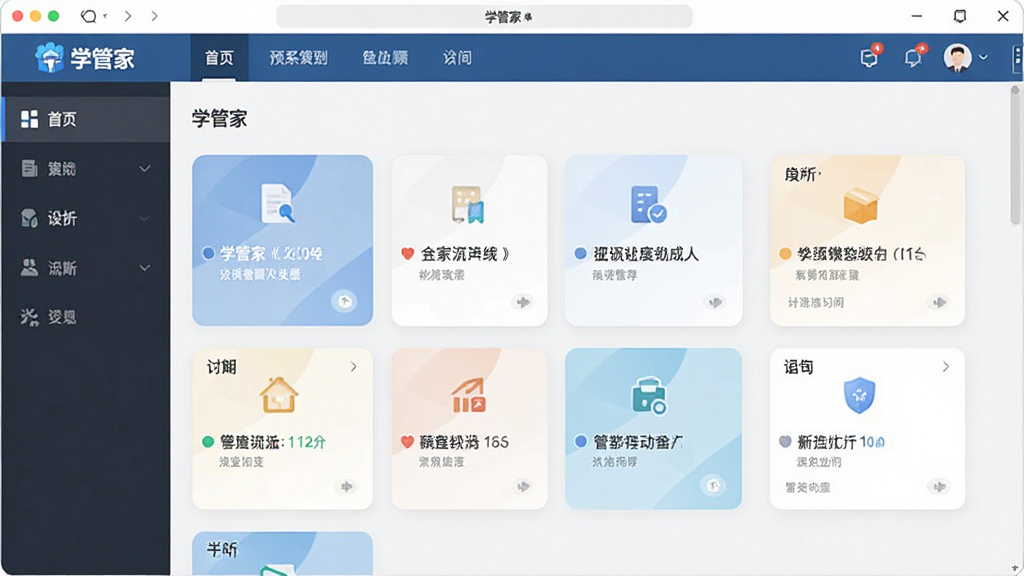
Task: Click the chart growth icon on pink card
Action: tap(468, 395)
